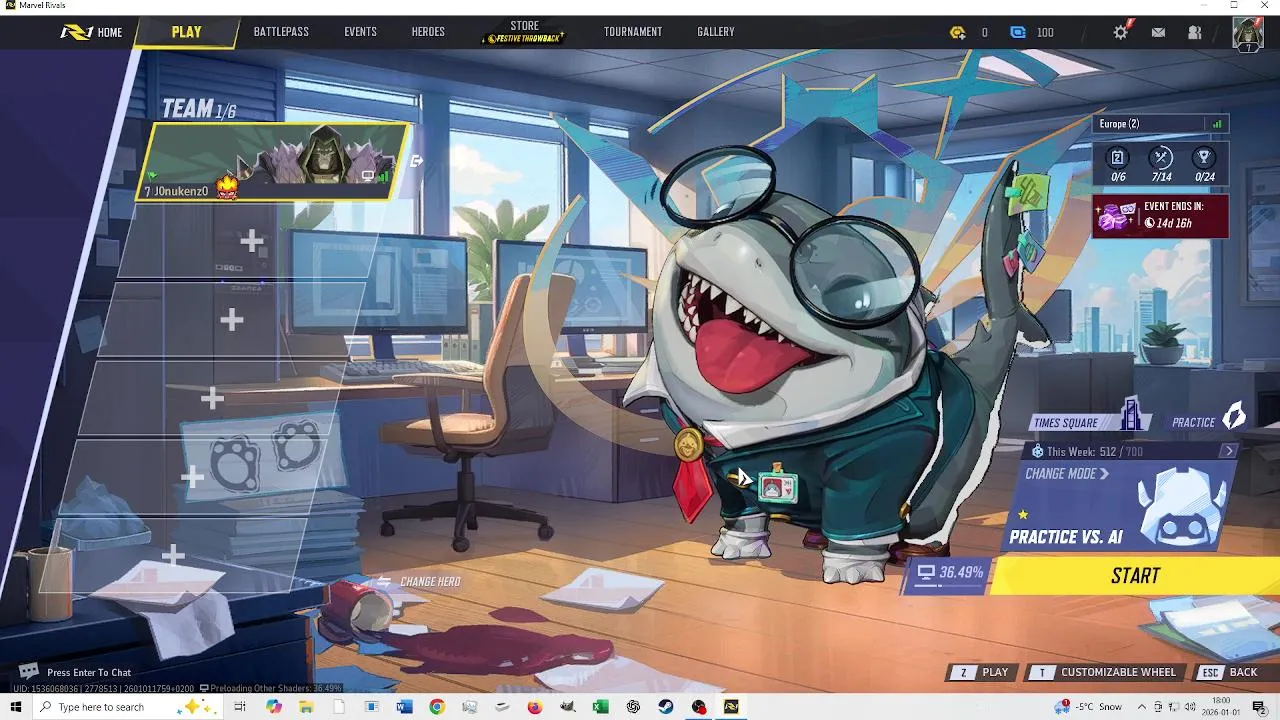Click the Marvel Rivals taskbar icon
This screenshot has height=720, width=1280.
click(x=731, y=707)
